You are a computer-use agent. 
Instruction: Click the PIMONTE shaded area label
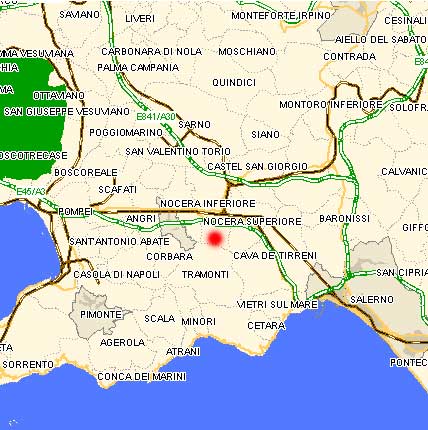[101, 314]
